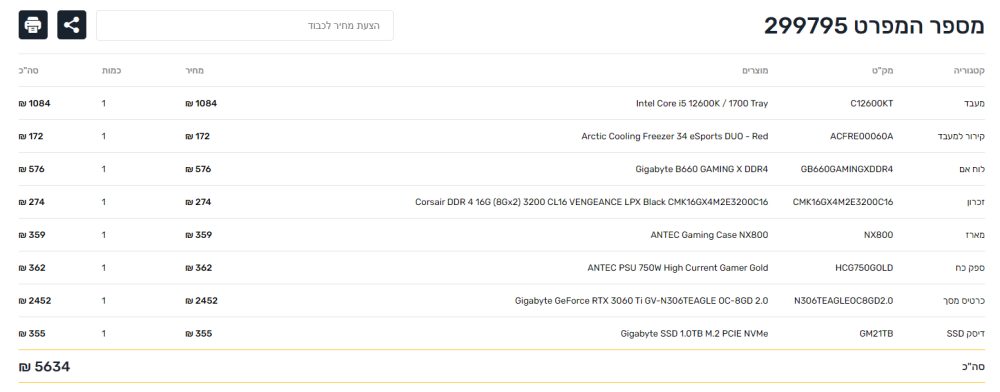Screen dimensions: 1000x392
Task: Click the total amount 5634 ₪
Action: point(44,367)
